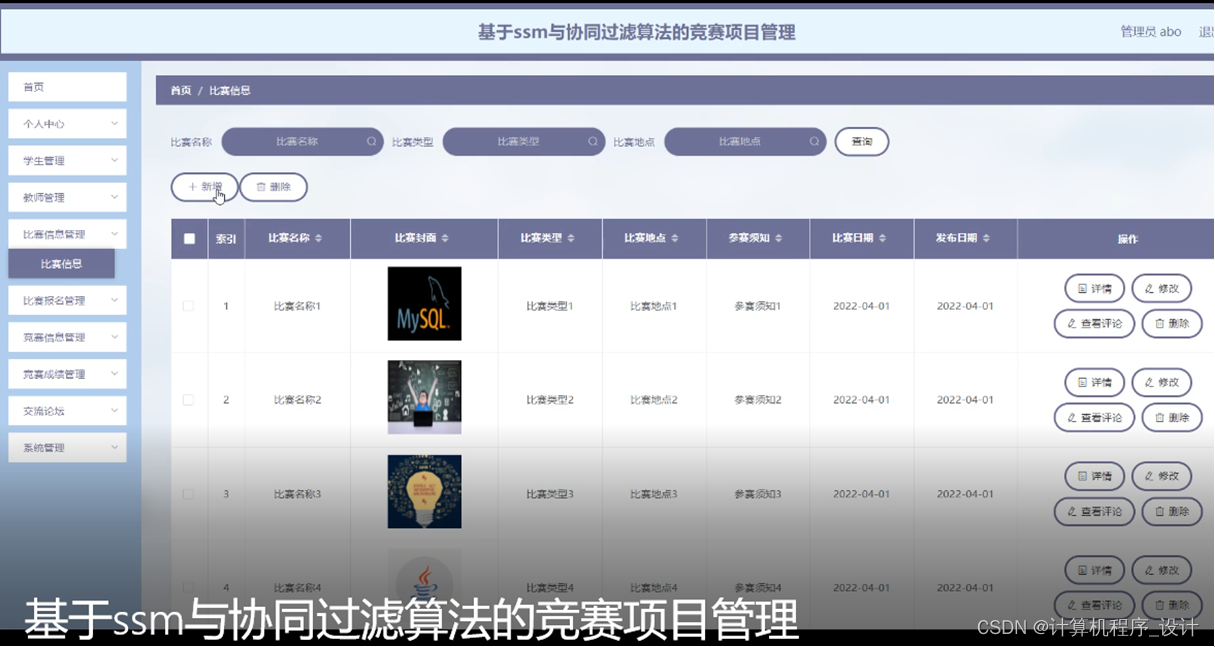Open 详情 for row 比赛名称4

[1095, 570]
